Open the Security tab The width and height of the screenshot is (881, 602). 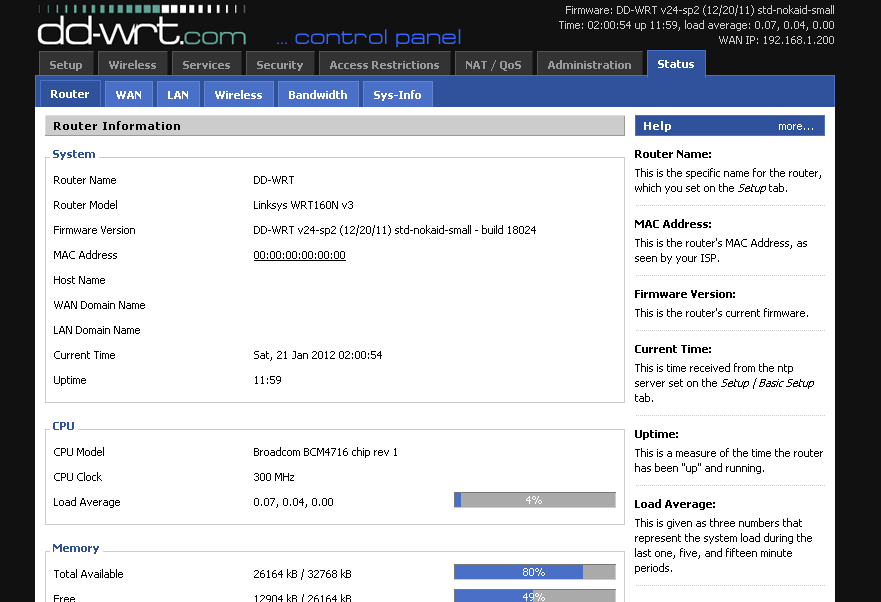(280, 65)
